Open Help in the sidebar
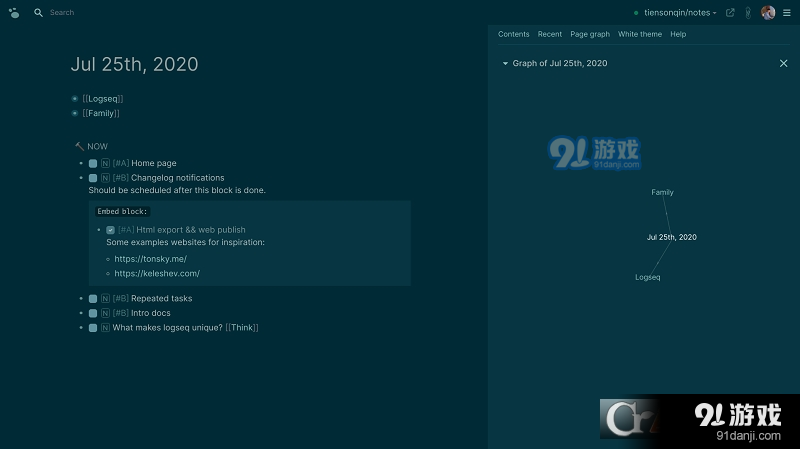This screenshot has width=800, height=449. (x=678, y=34)
